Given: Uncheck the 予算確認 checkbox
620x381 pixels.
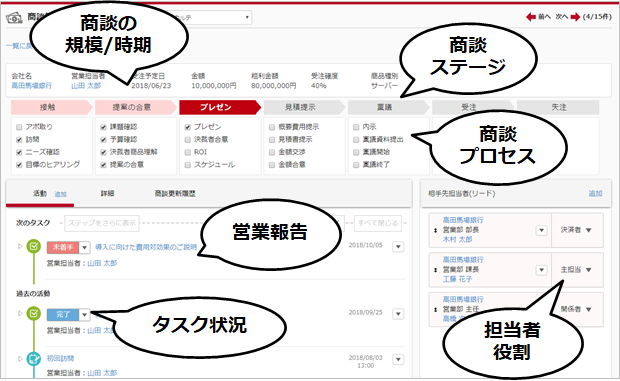Looking at the screenshot, I should 103,140.
